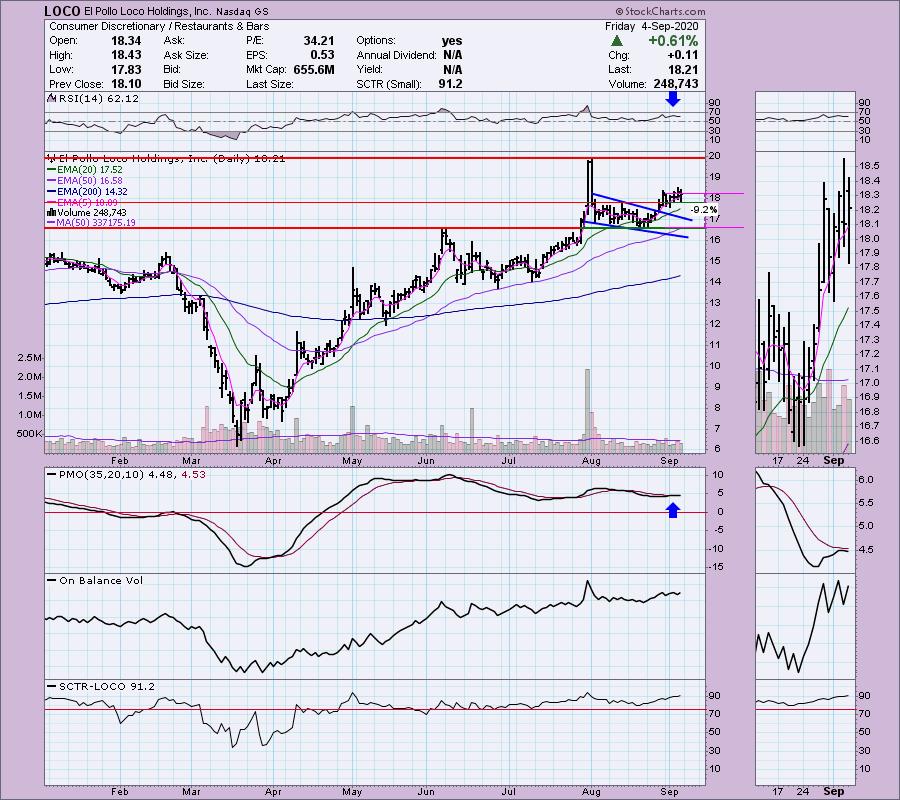
Task: Select the Open value 18.34
Action: tap(127, 41)
